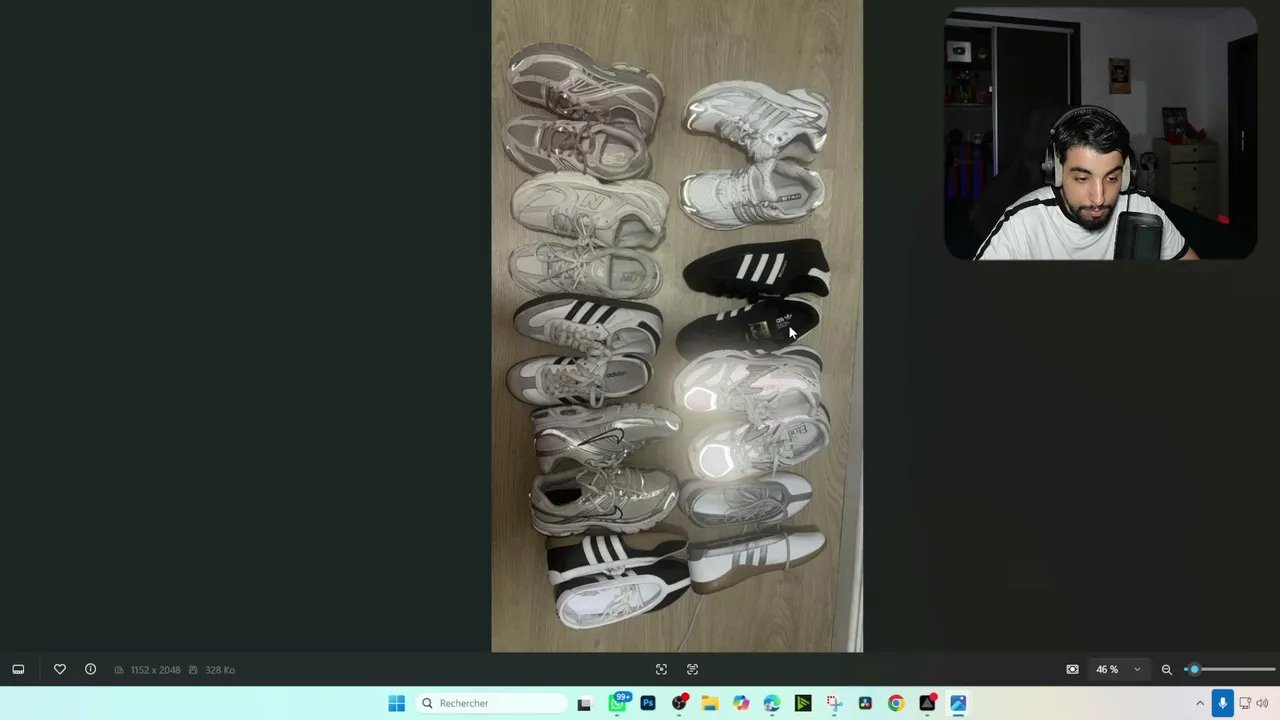The height and width of the screenshot is (720, 1280).
Task: Open the dark triangle taskbar app with red badge
Action: [x=927, y=703]
